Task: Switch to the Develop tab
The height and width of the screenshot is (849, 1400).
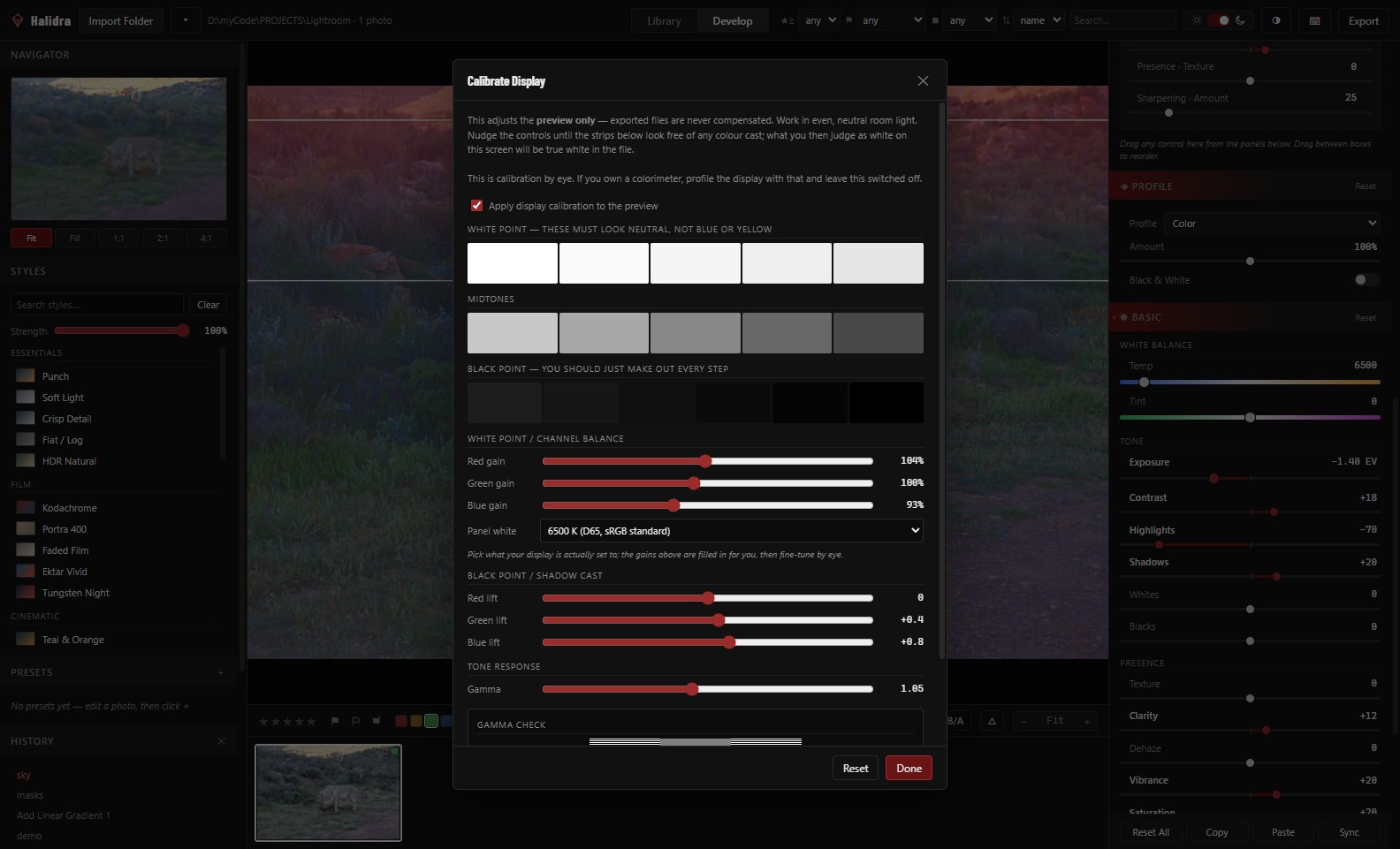Action: coord(733,20)
